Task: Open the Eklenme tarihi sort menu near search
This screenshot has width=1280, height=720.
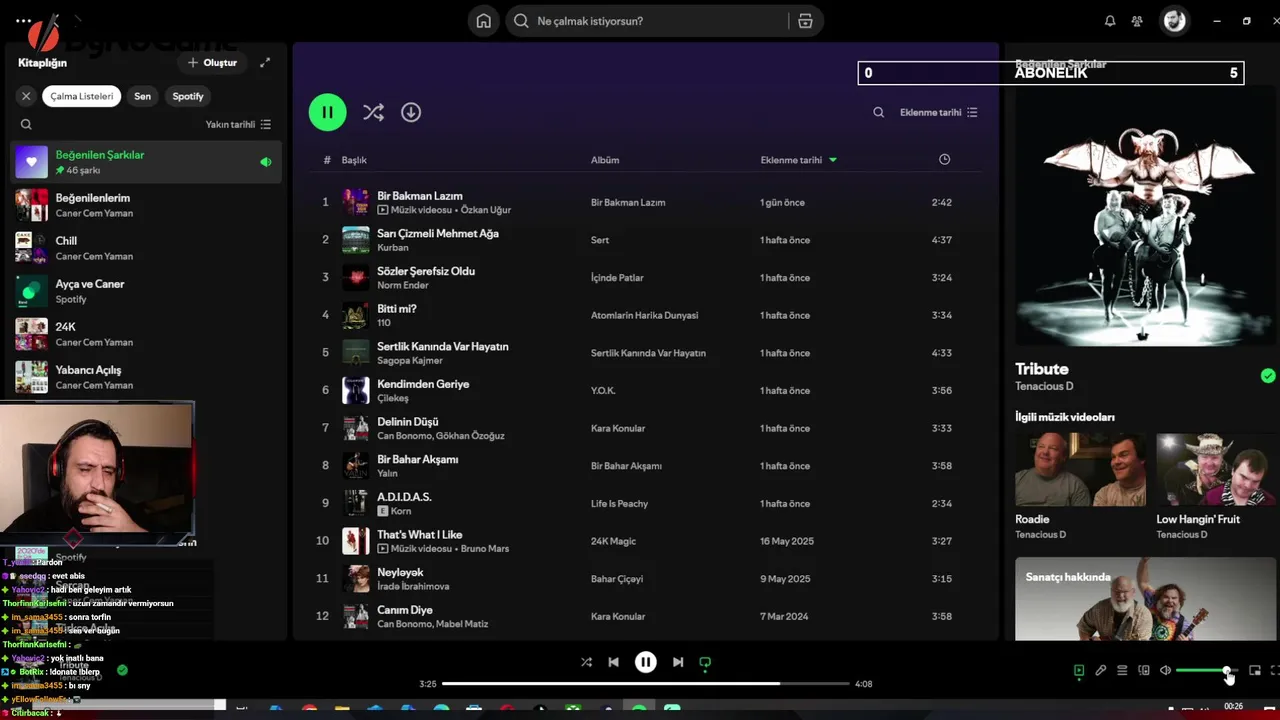Action: [x=939, y=112]
